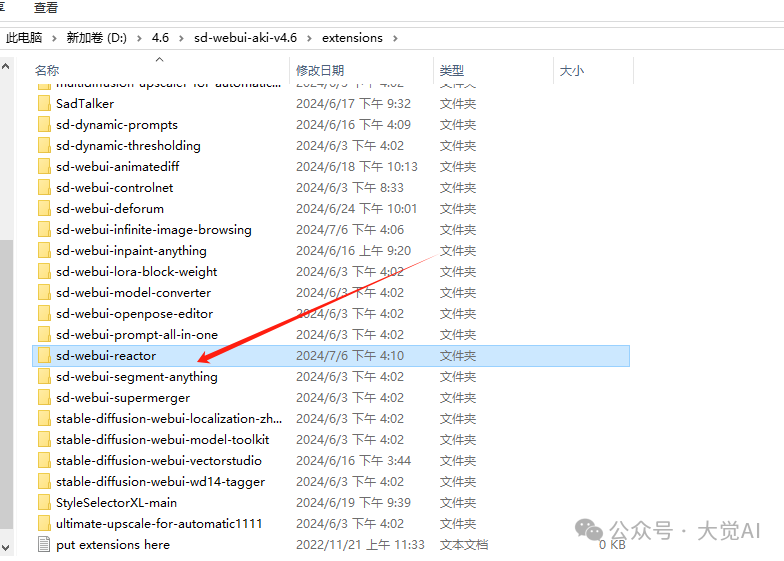Click date 2024/7/6 下午 4:10 of sd-webui-reactor
This screenshot has height=561, width=784.
tap(350, 356)
